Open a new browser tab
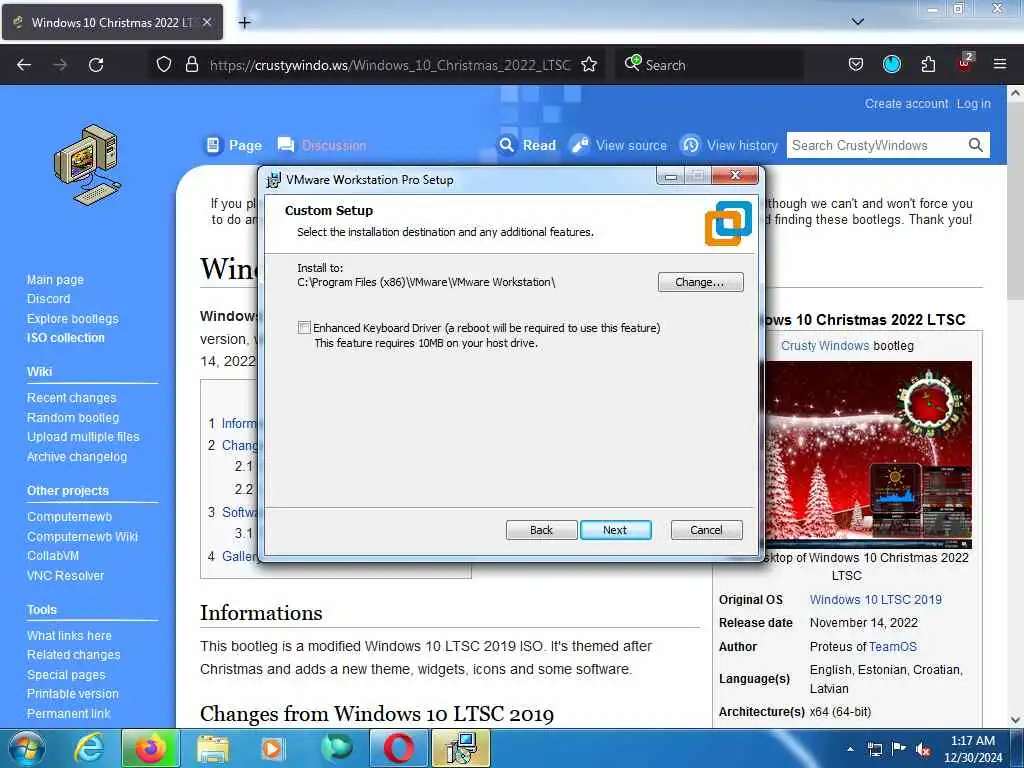This screenshot has width=1024, height=768. tap(244, 23)
